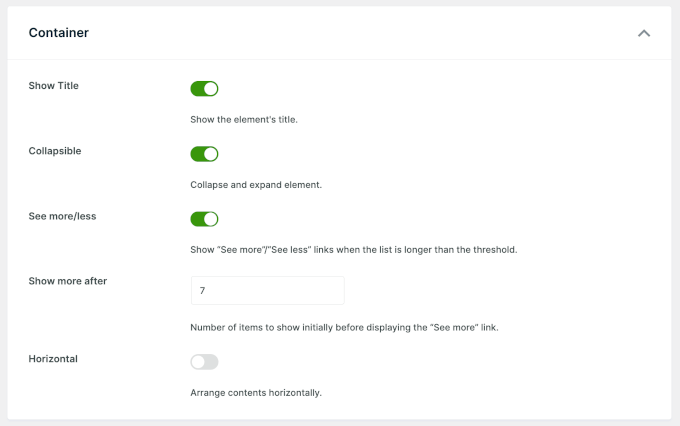Click the Container section heading text

pos(58,33)
